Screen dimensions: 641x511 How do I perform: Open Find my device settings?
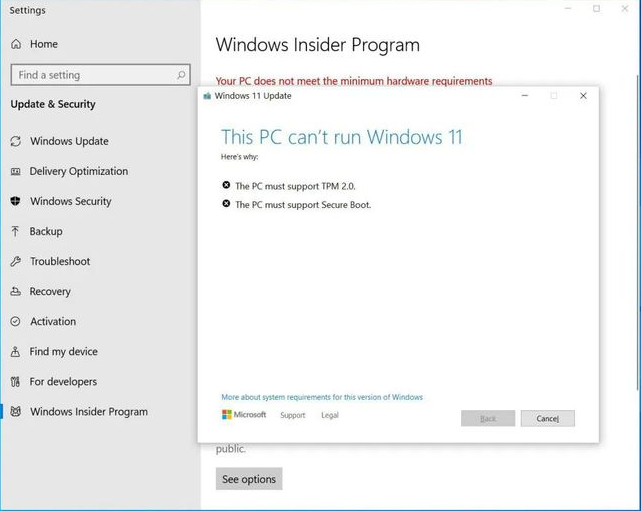(x=64, y=351)
